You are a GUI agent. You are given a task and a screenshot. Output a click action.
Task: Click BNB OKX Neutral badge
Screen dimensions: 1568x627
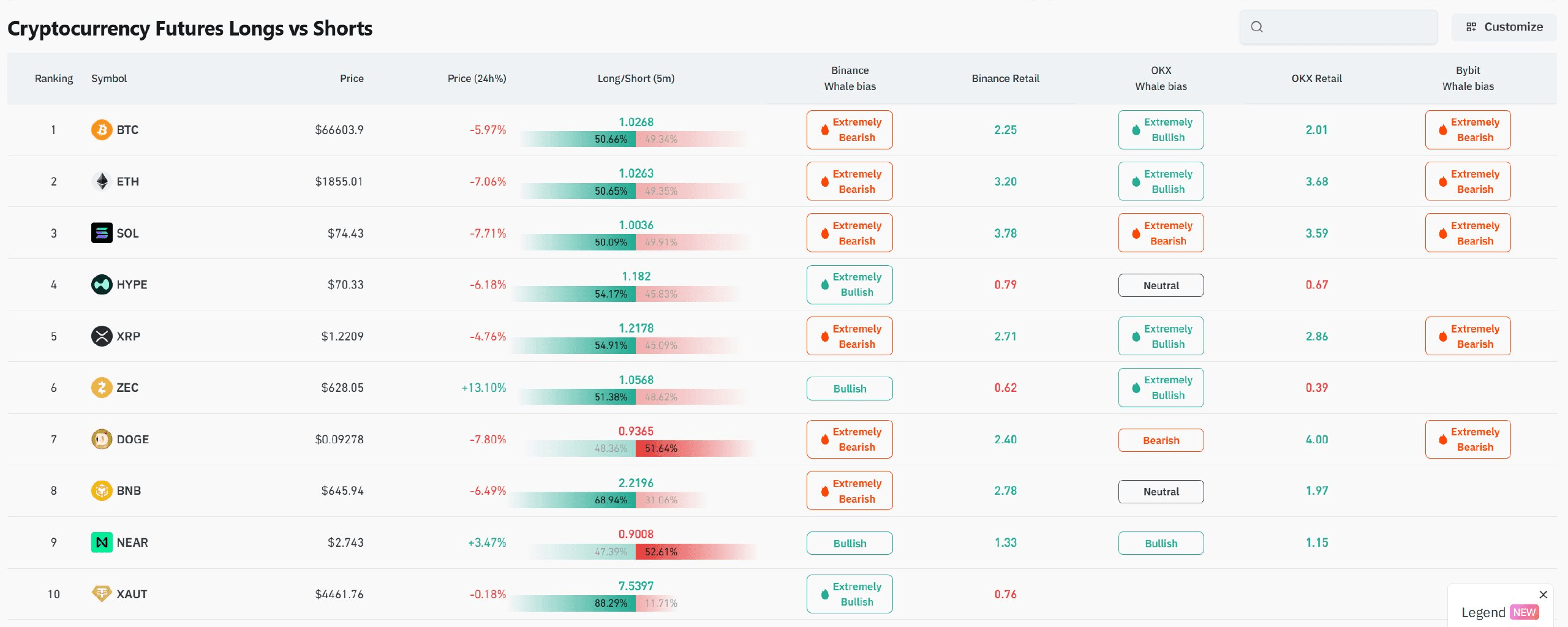click(1161, 492)
